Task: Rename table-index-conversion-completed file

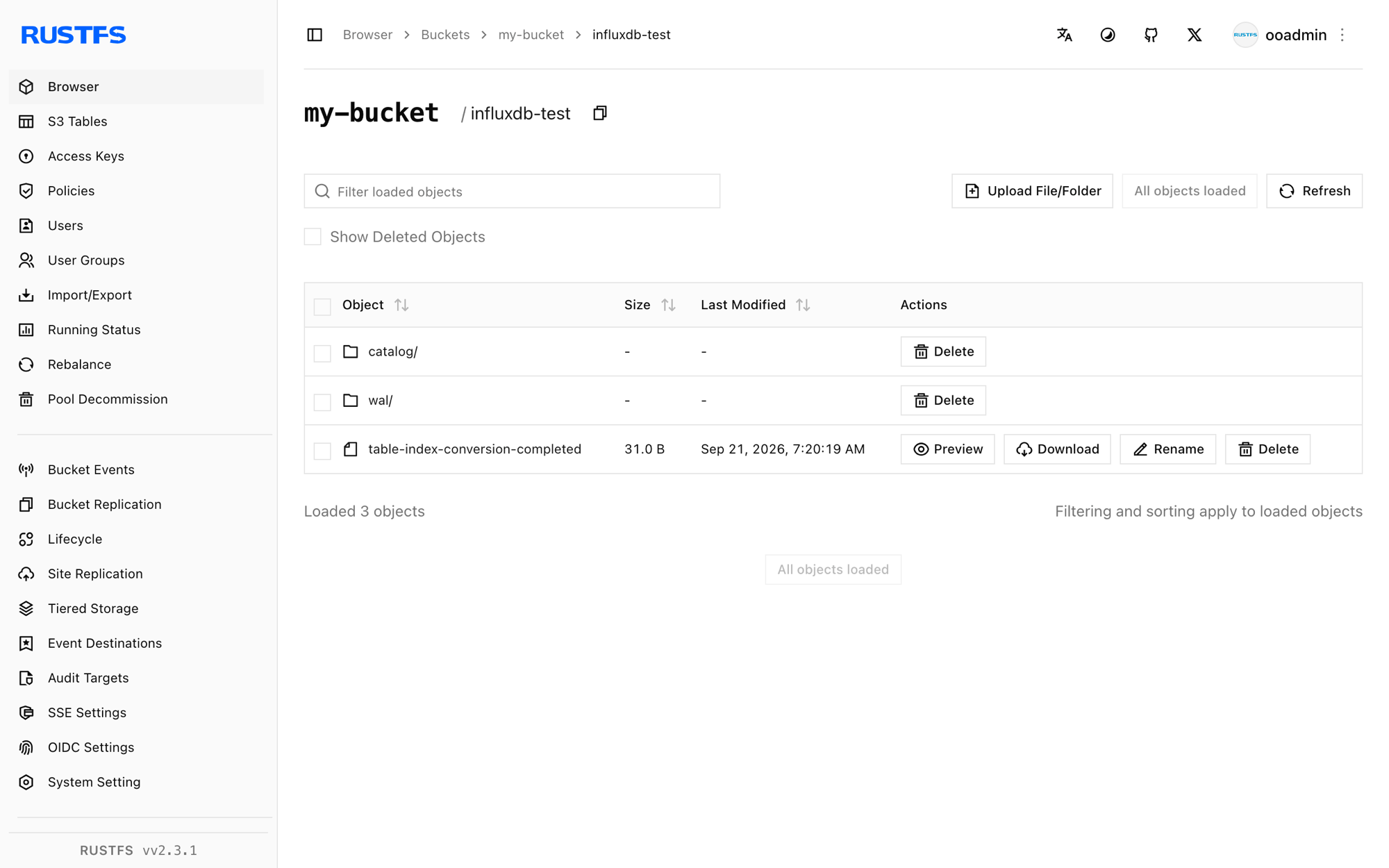Action: click(1168, 449)
